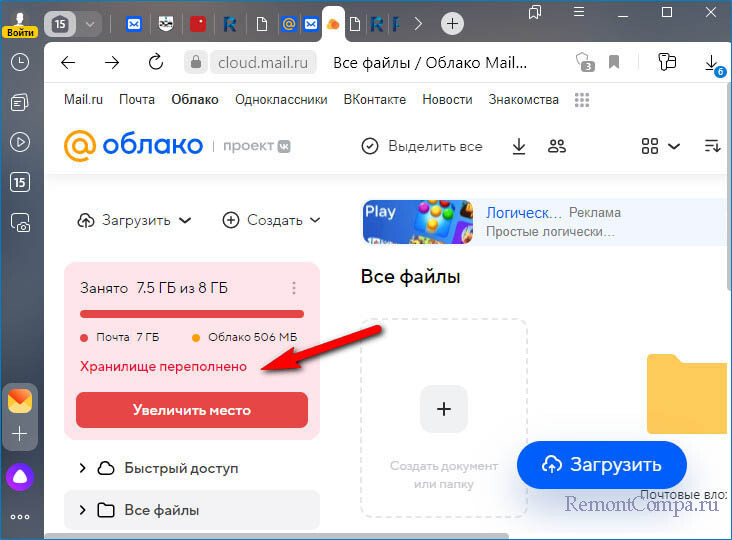
Task: Open the Загрузить dropdown in left panel
Action: tap(133, 220)
